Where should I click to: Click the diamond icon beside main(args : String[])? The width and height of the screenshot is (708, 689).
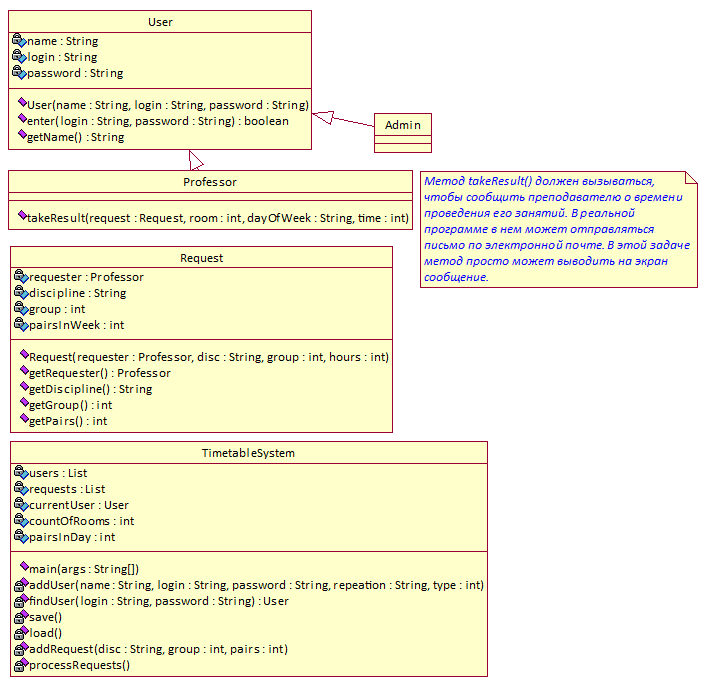24,566
